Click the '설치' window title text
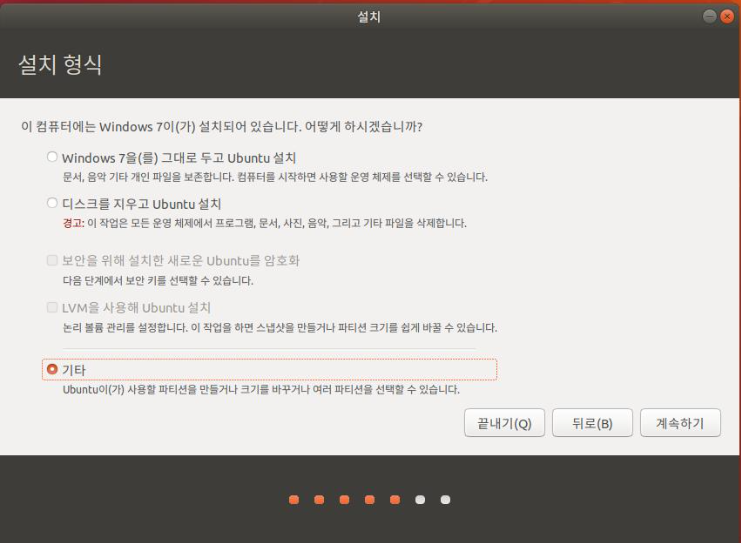This screenshot has height=543, width=741. coord(369,17)
